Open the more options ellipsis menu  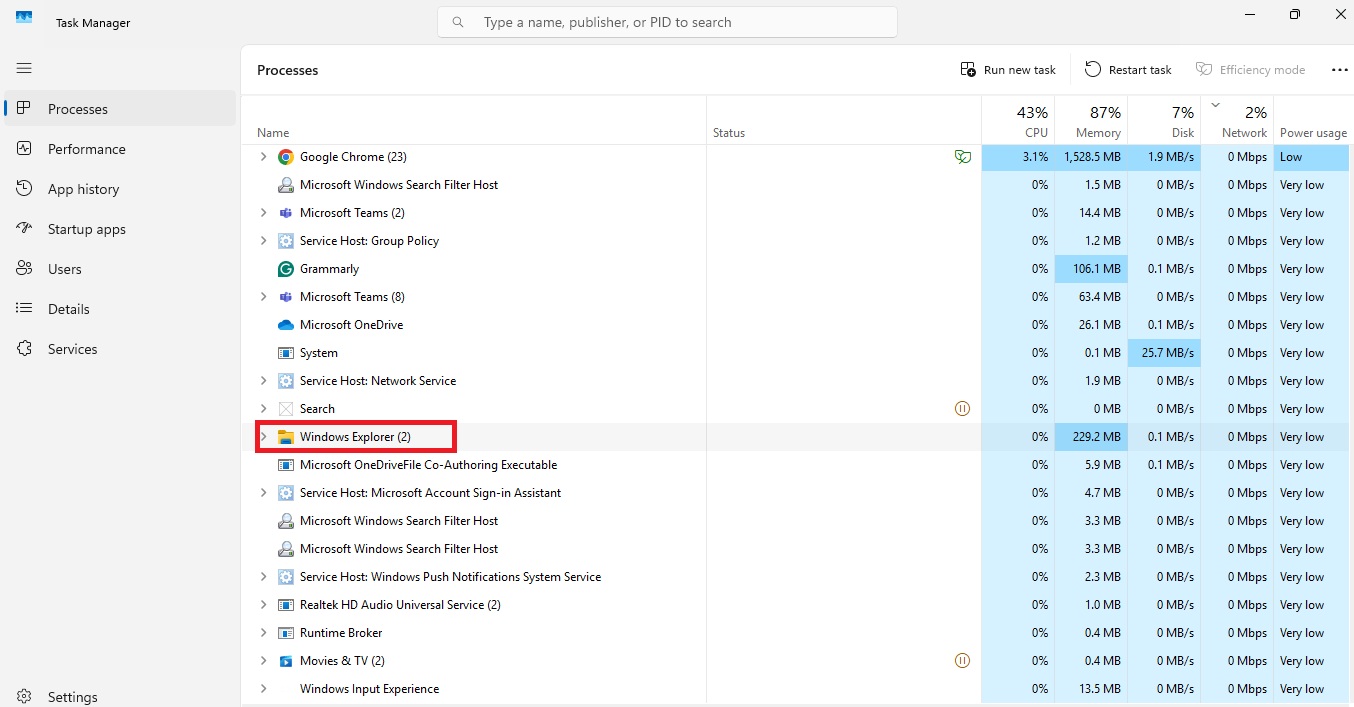[1340, 70]
